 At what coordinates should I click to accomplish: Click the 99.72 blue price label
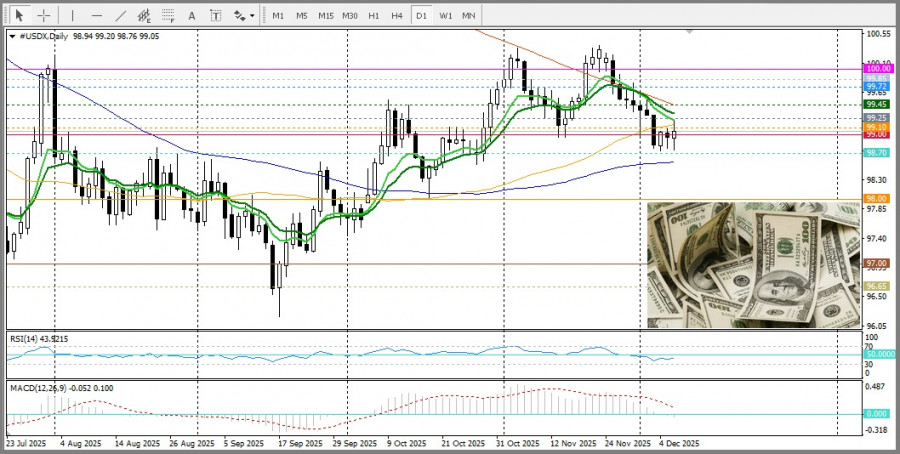(x=878, y=86)
